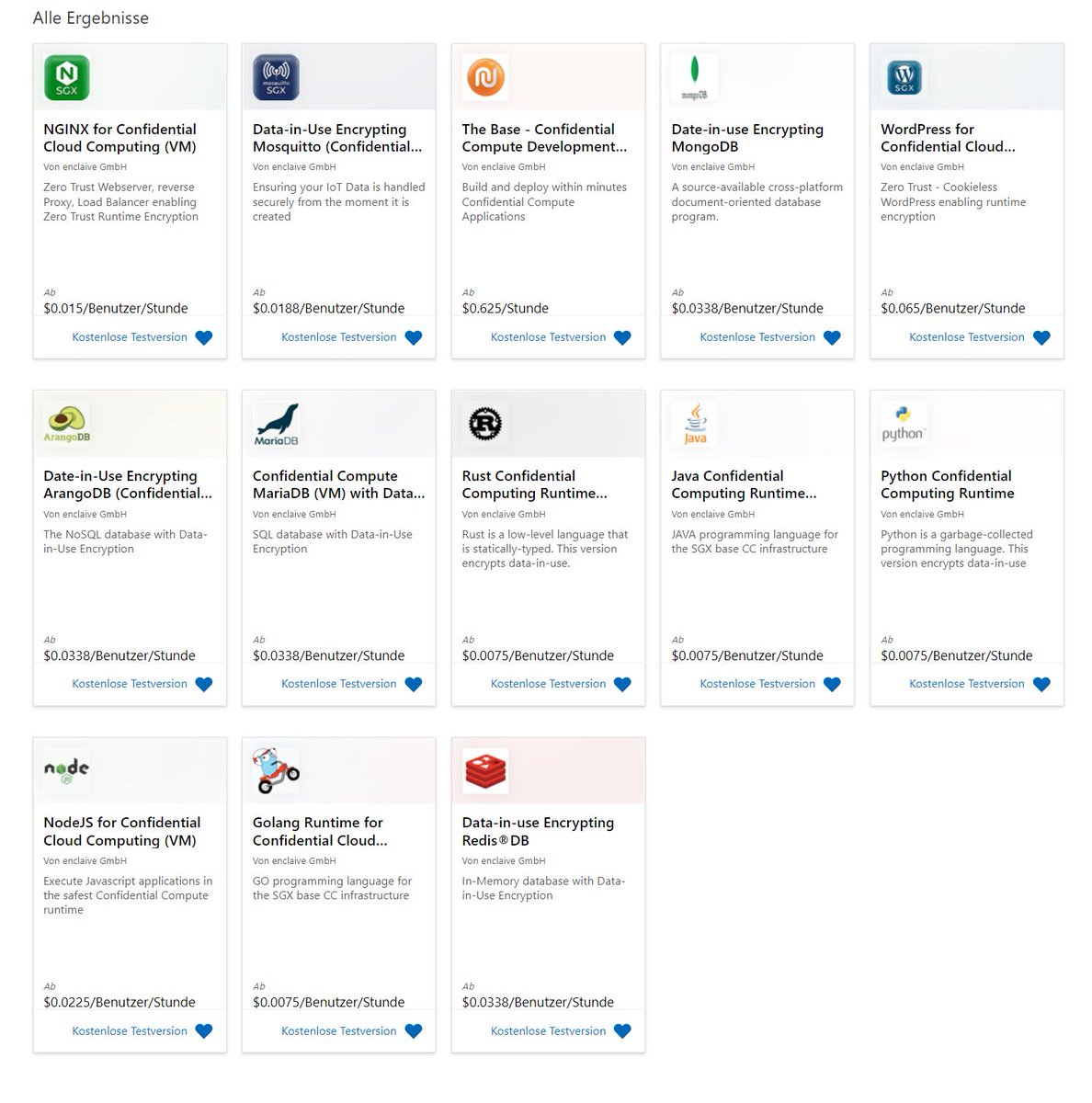Start Kostenlose Testversion for ArangoDB
Image resolution: width=1092 pixels, height=1103 pixels.
[130, 684]
